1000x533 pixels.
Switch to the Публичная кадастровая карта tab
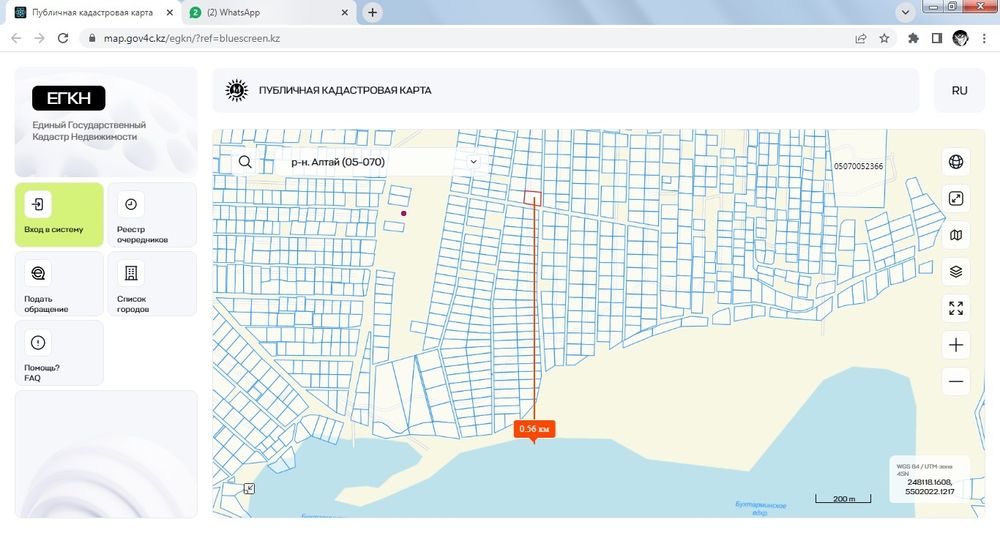click(91, 12)
